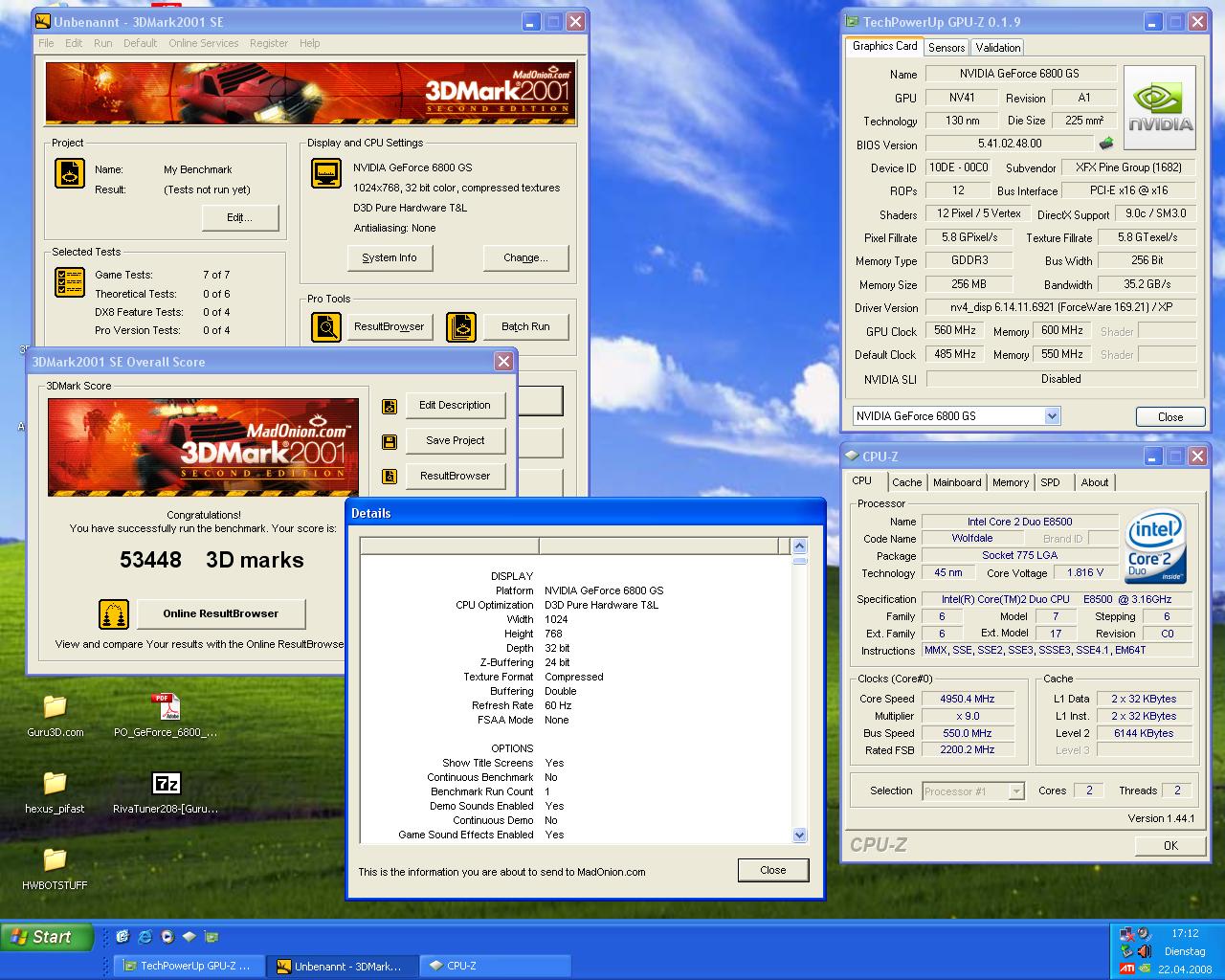Switch to the Validation tab in GPU-Z

(x=998, y=48)
